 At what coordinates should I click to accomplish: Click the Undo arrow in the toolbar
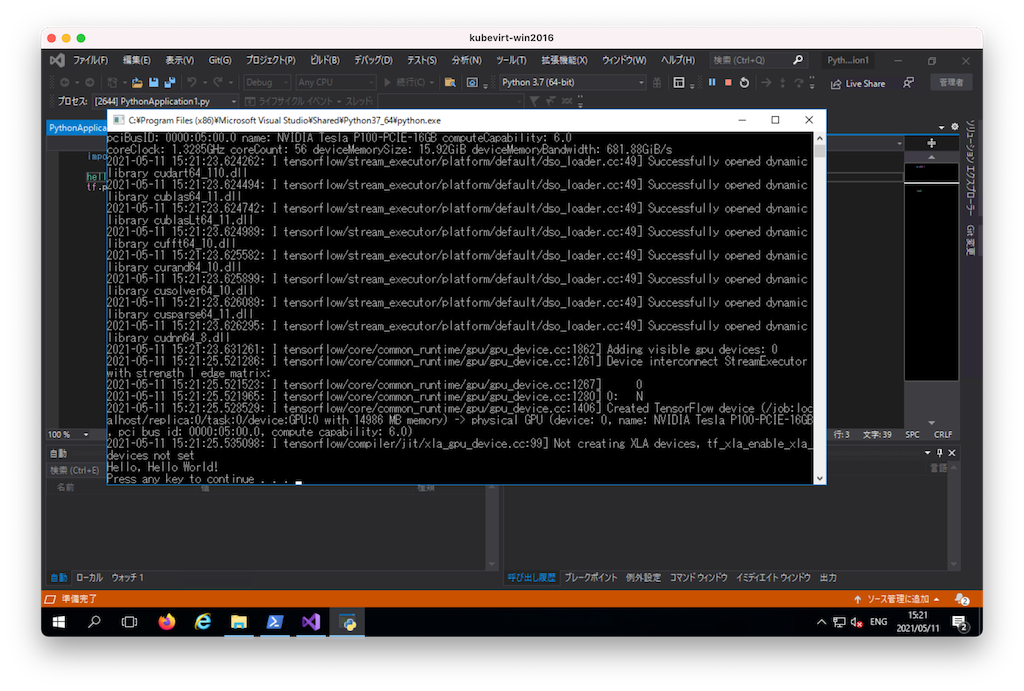coord(191,82)
